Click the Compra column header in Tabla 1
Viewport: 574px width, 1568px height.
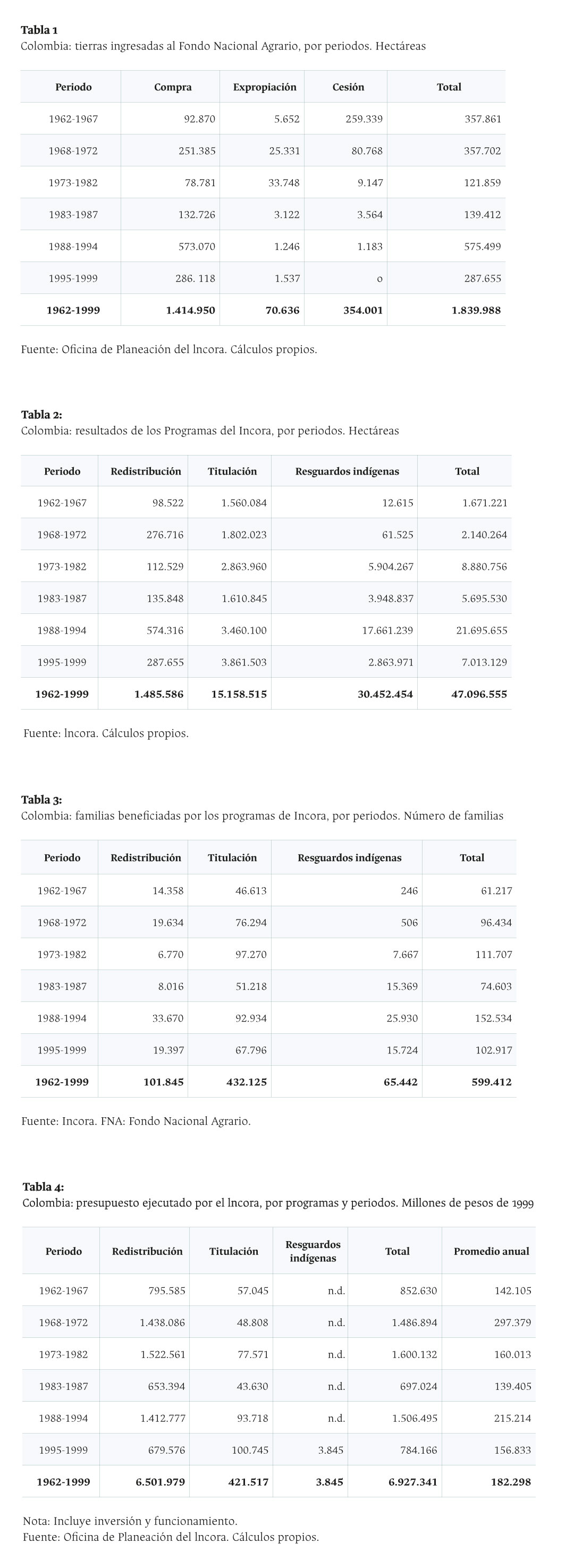tap(173, 87)
